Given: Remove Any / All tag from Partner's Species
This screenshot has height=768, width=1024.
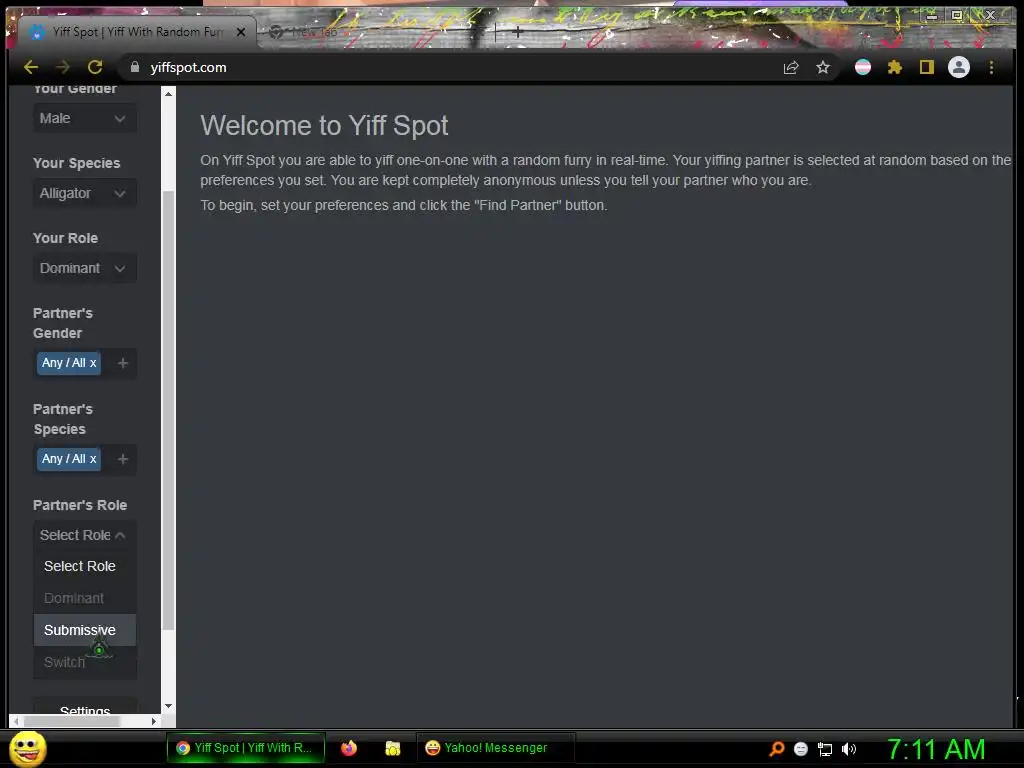Looking at the screenshot, I should tap(93, 458).
